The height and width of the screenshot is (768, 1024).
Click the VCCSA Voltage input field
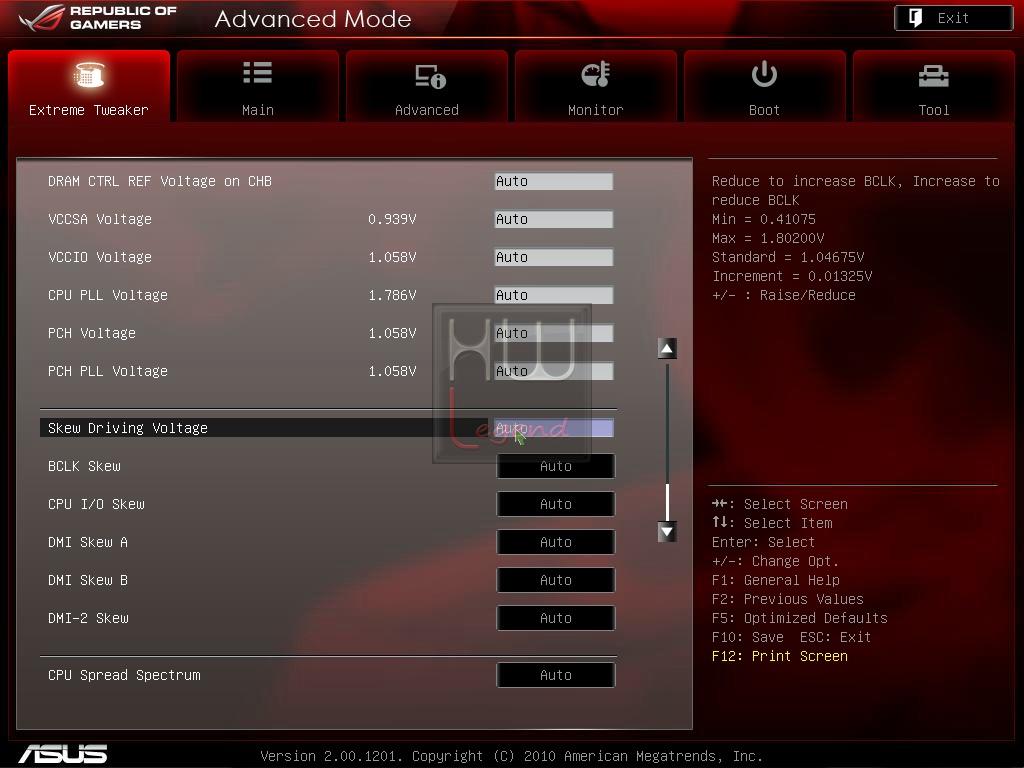pos(554,219)
